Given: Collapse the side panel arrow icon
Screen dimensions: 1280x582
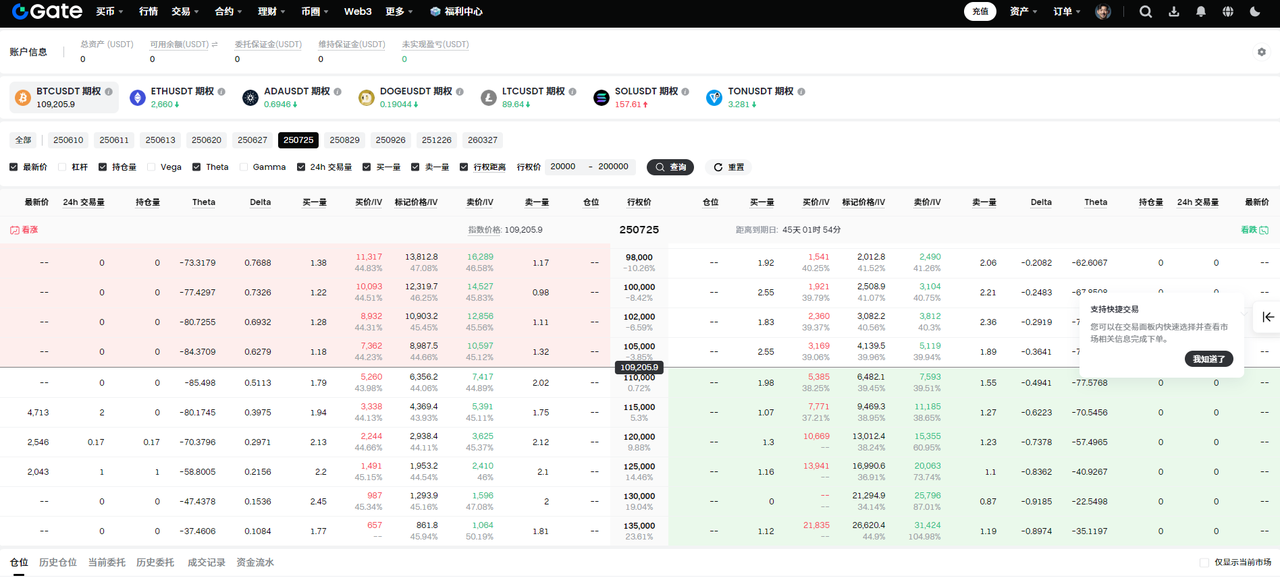Looking at the screenshot, I should click(x=1267, y=317).
